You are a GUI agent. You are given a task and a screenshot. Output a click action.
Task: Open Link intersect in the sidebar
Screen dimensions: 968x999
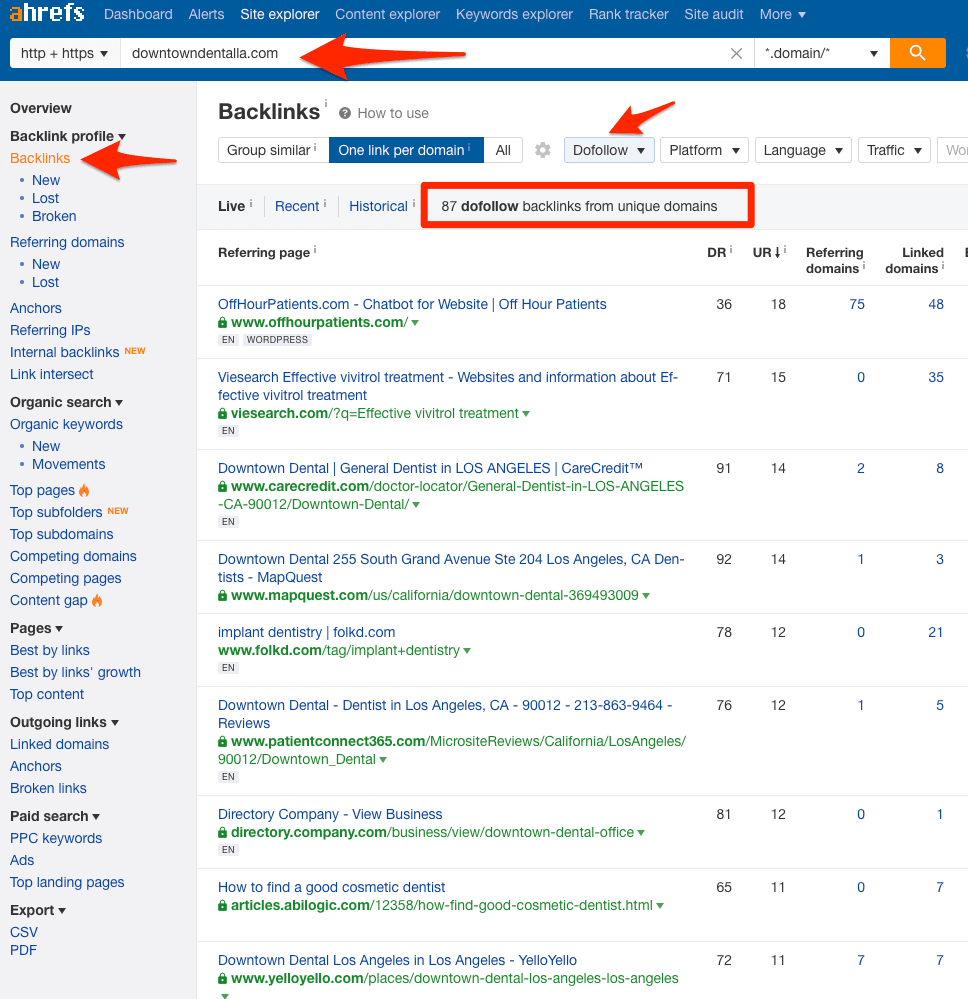click(52, 375)
